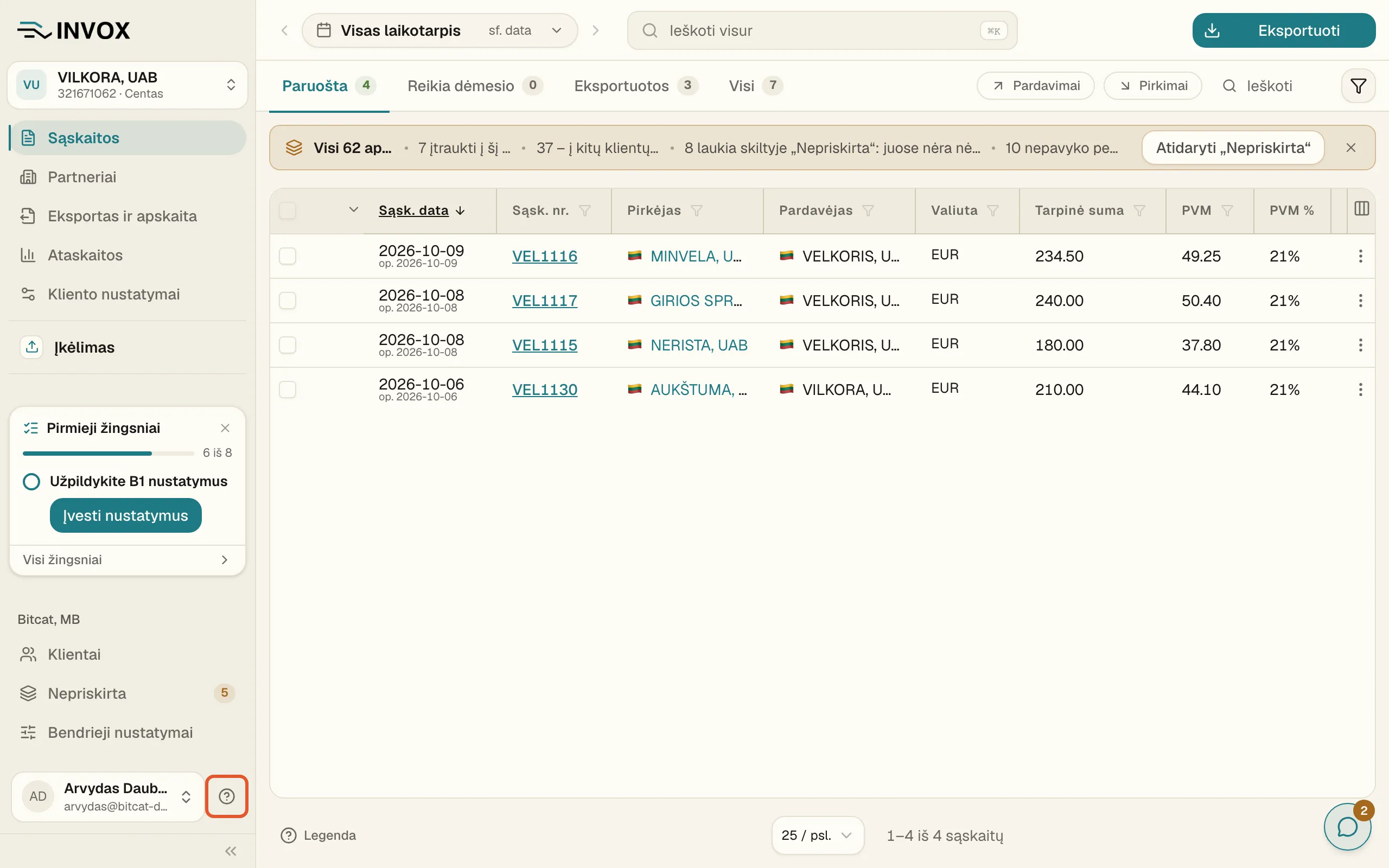The height and width of the screenshot is (868, 1389).
Task: Focus the Ieškoti visur search field
Action: click(x=822, y=30)
